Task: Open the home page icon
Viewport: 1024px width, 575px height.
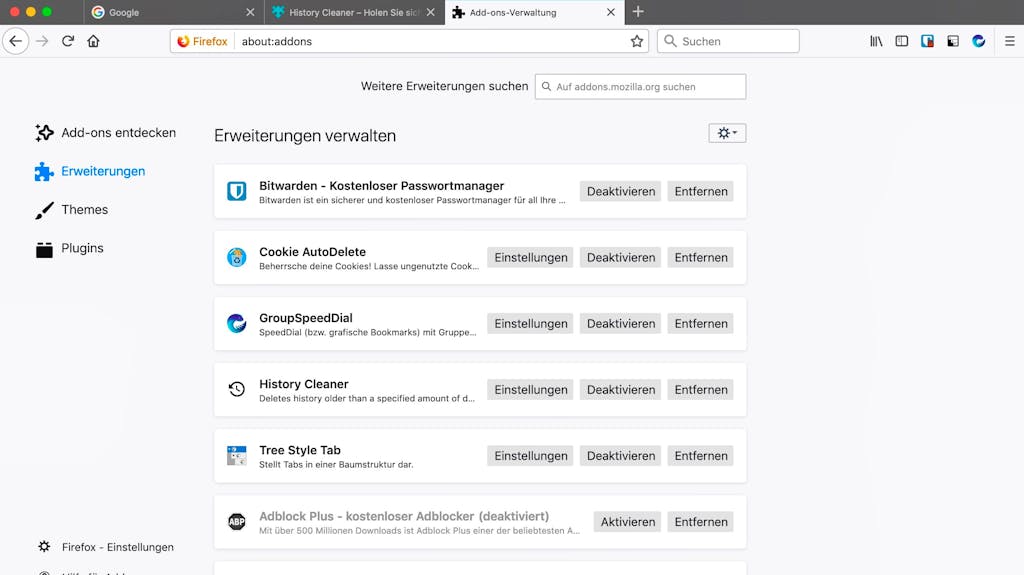Action: pos(93,41)
